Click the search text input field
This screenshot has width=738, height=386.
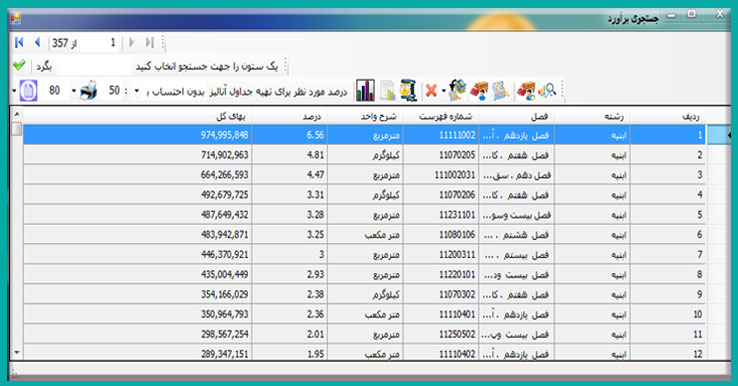(94, 66)
